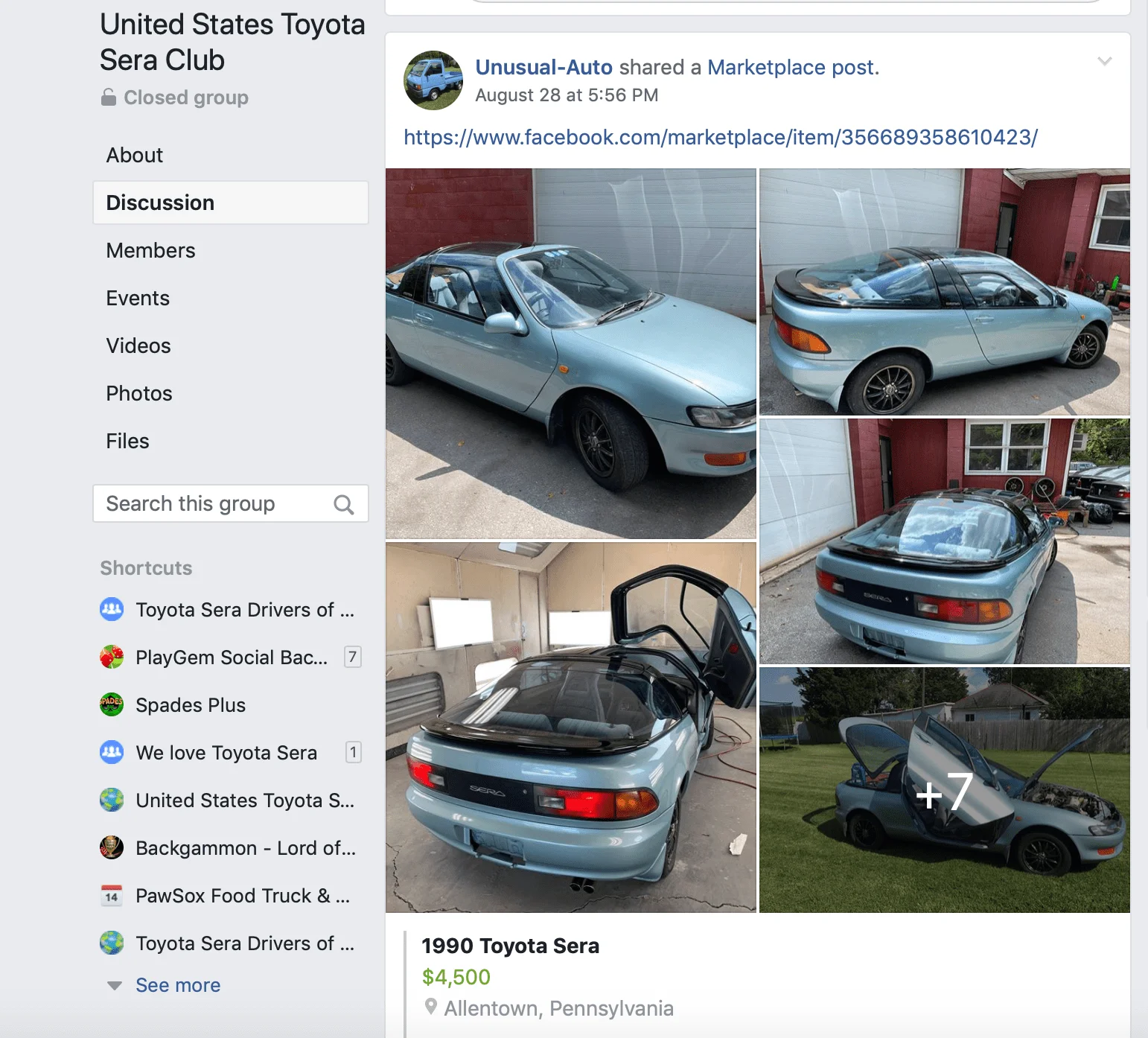Click the Spades Plus shortcut icon

[x=112, y=704]
